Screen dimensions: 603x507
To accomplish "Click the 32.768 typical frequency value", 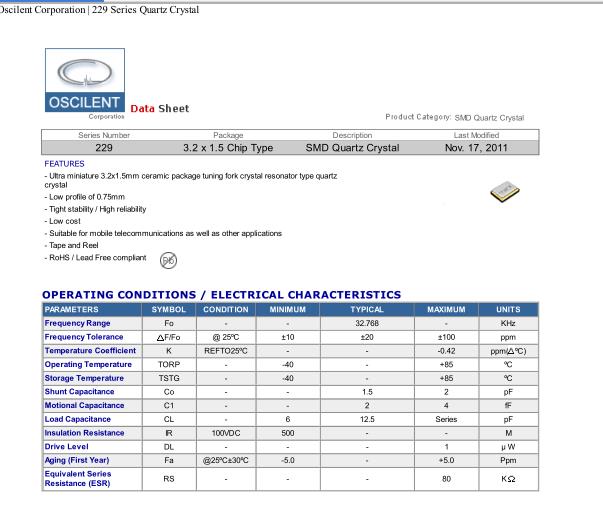I will pyautogui.click(x=368, y=324).
